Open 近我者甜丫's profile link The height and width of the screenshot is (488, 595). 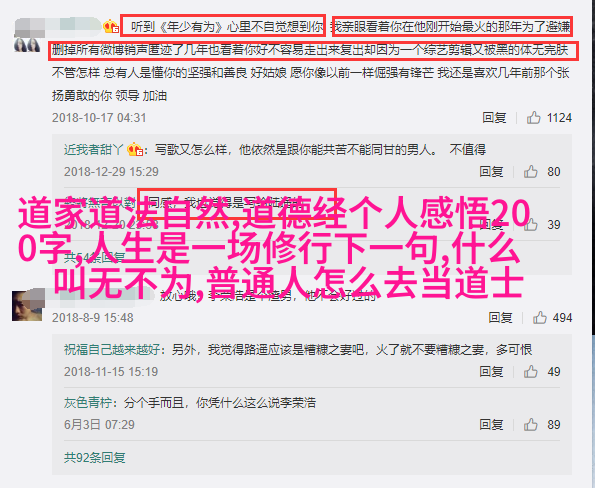pyautogui.click(x=93, y=150)
